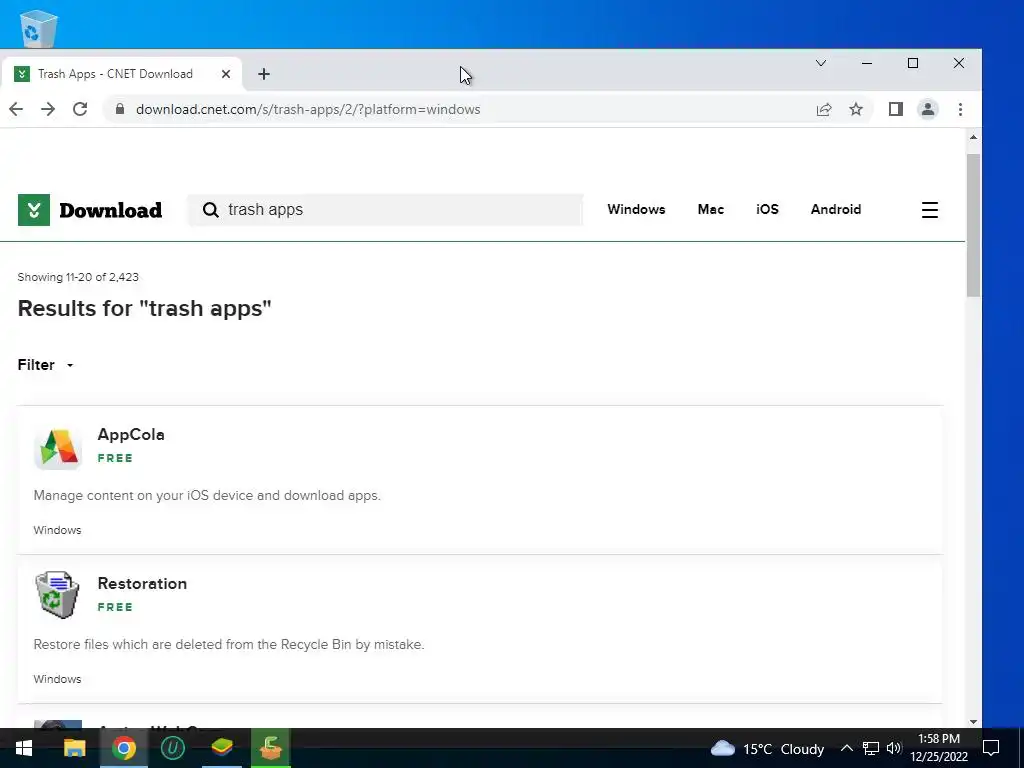Open the Android platform menu
Screen dimensions: 1024x768
pyautogui.click(x=836, y=209)
